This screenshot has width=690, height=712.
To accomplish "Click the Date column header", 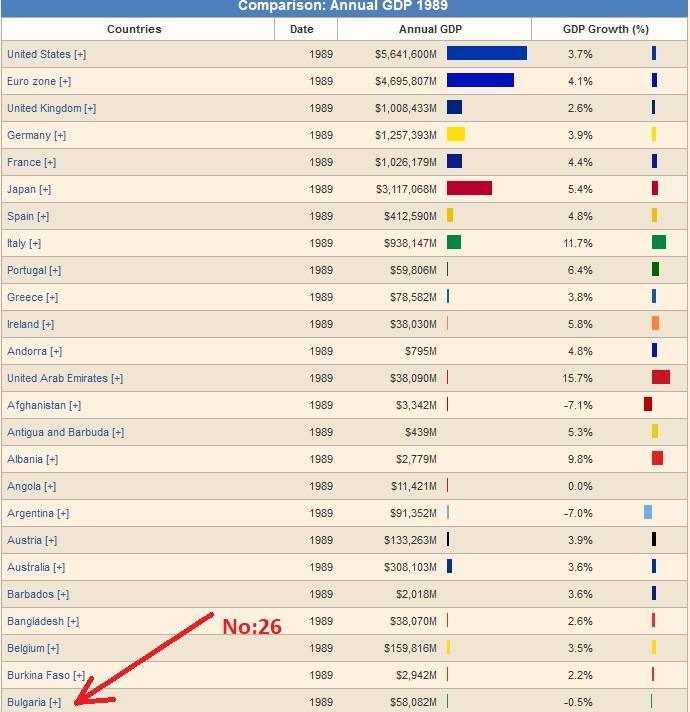I will click(302, 29).
